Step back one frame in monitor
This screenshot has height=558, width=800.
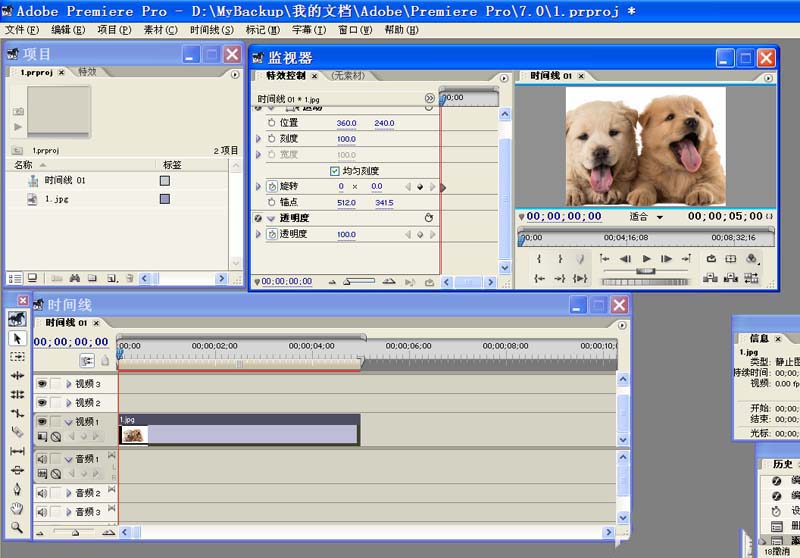coord(626,259)
